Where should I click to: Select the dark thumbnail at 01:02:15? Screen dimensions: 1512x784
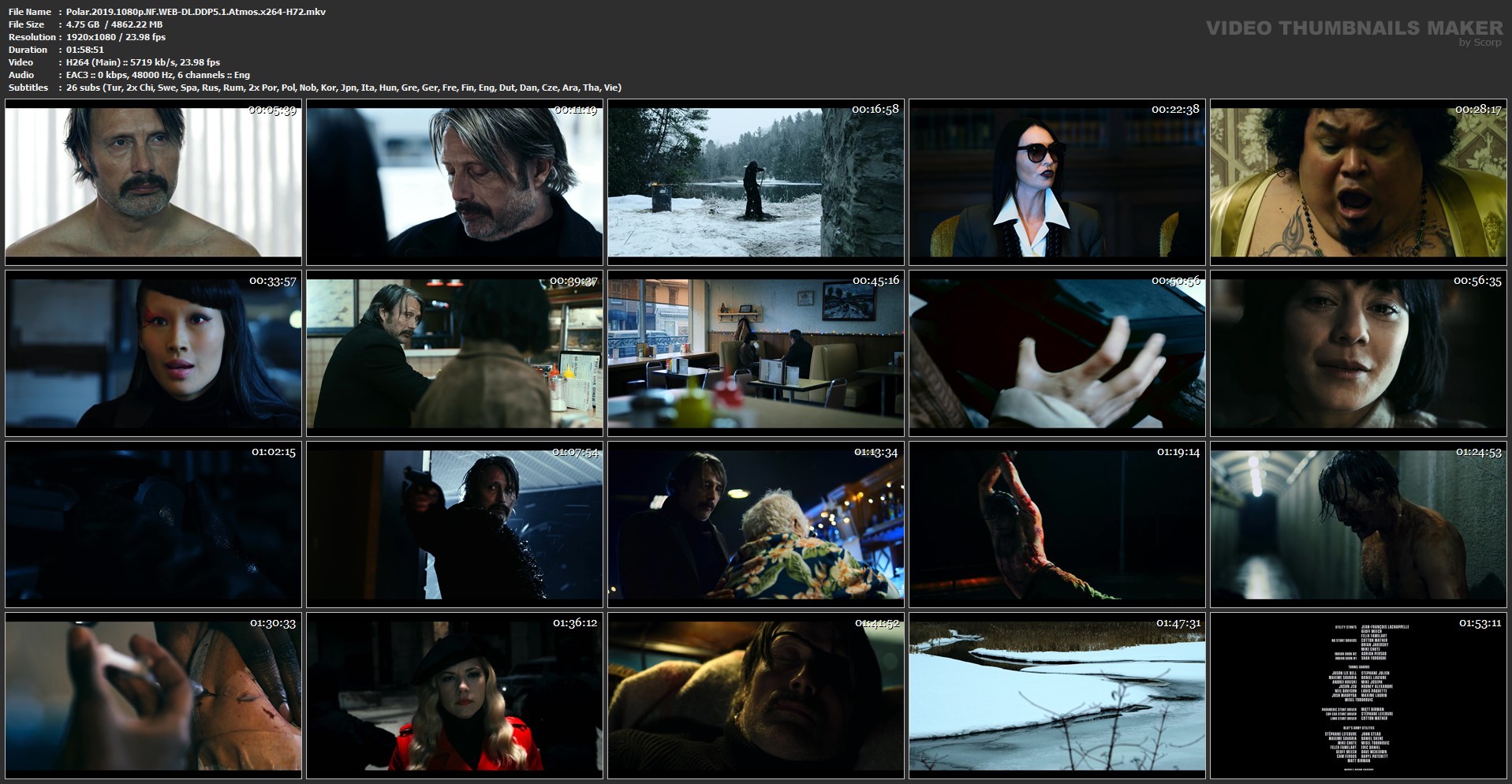(153, 525)
